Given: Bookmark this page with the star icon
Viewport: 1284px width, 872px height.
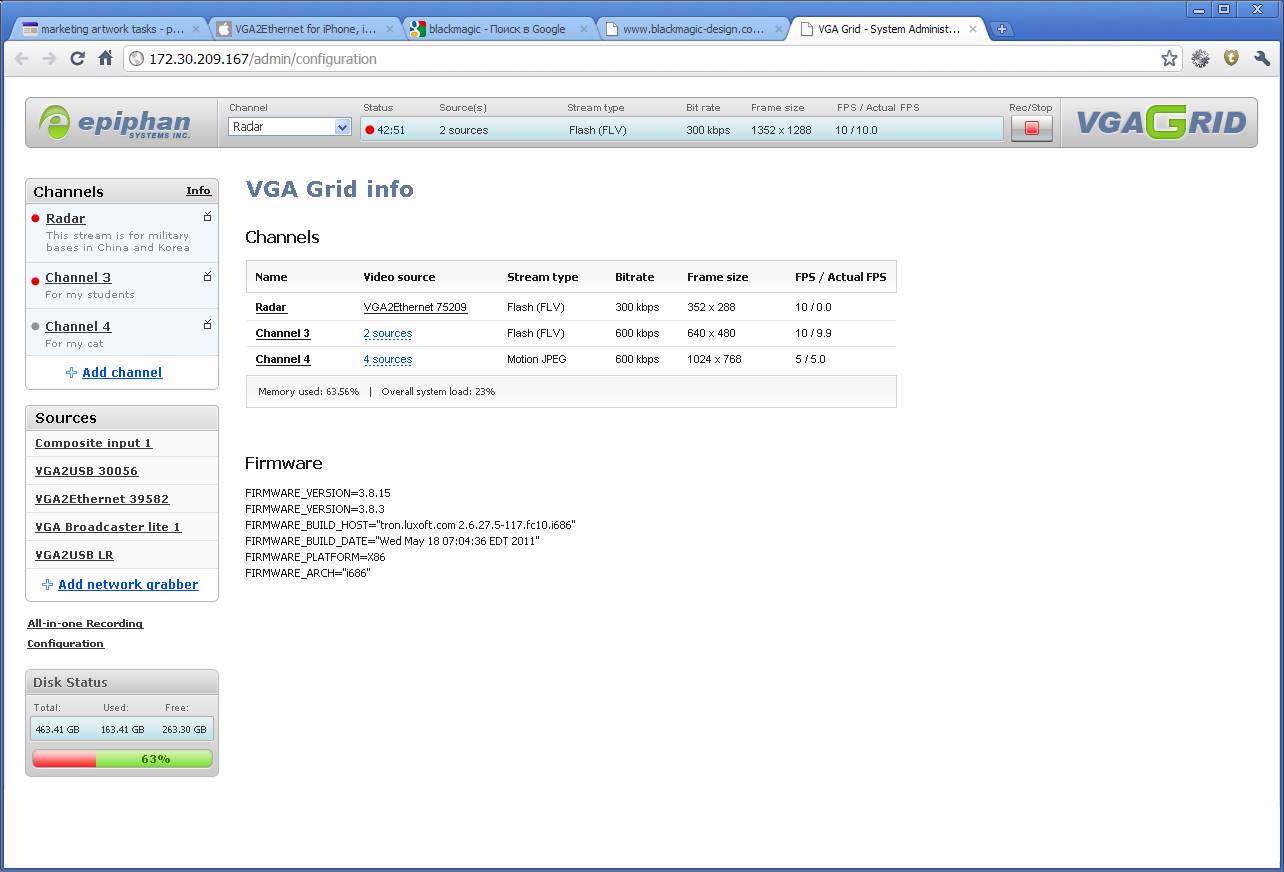Looking at the screenshot, I should pyautogui.click(x=1169, y=59).
